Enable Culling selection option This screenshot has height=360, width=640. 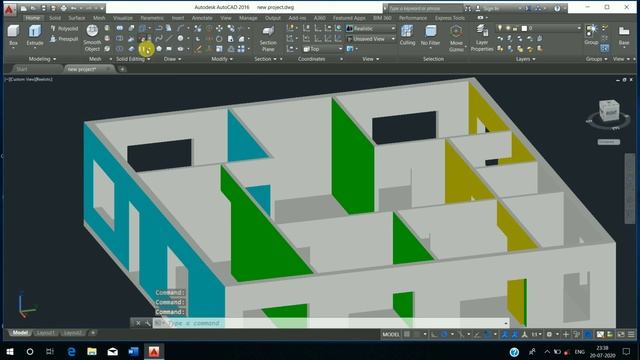407,35
